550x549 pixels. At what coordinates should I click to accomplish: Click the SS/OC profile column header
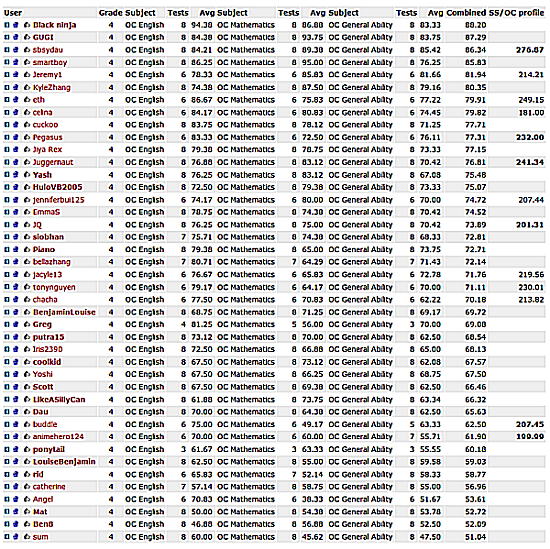coord(517,13)
